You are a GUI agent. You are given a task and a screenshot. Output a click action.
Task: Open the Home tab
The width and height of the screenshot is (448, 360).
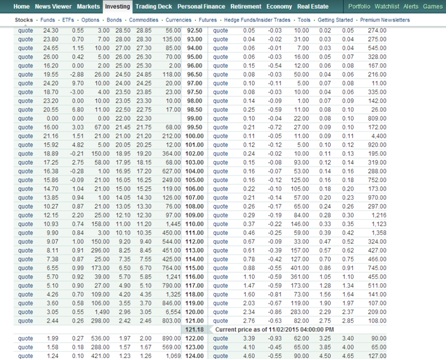click(21, 6)
